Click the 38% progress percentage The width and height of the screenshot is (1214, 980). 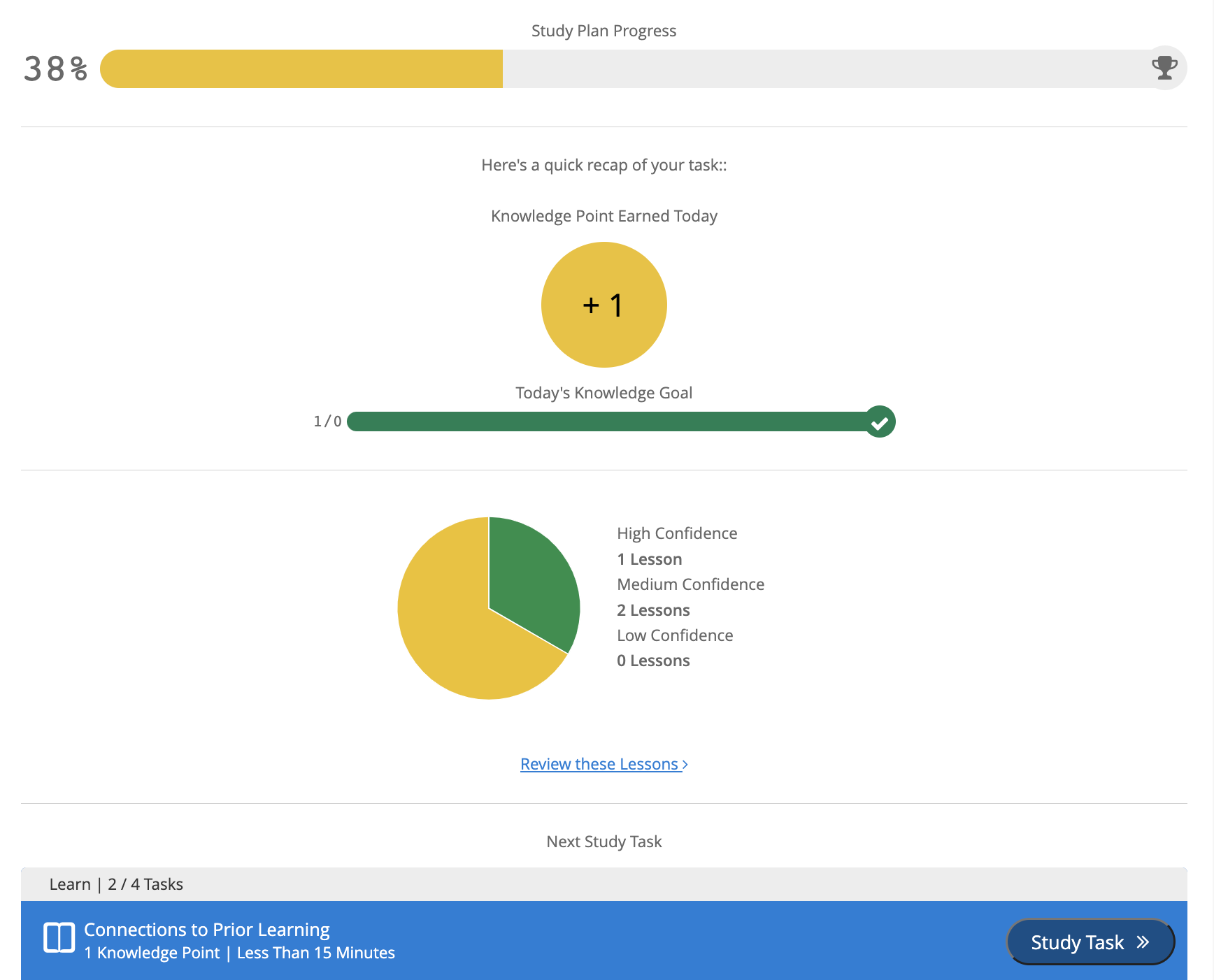(x=56, y=69)
